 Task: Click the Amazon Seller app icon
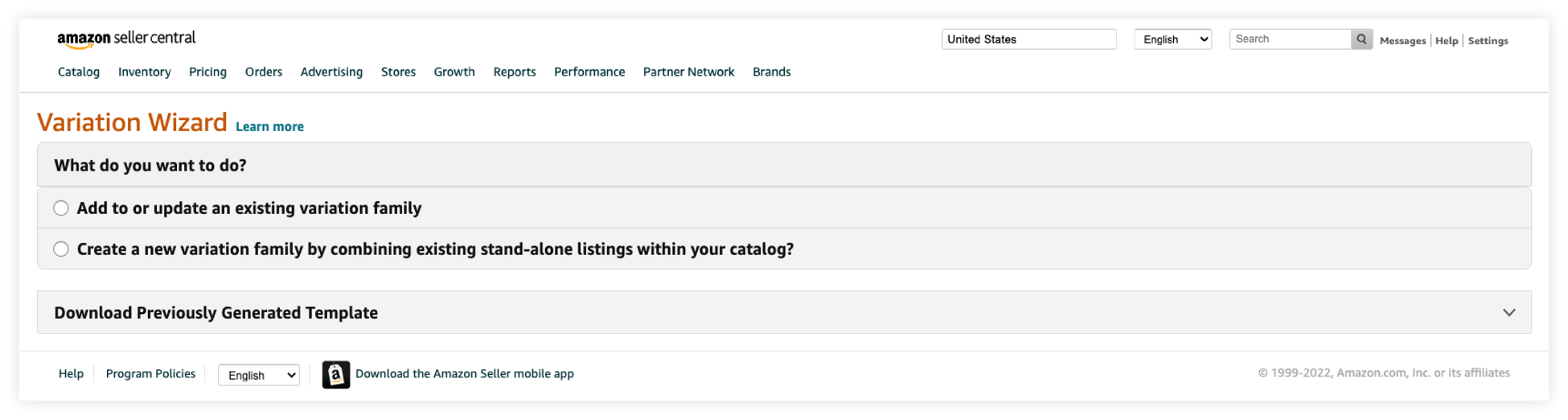pos(336,374)
